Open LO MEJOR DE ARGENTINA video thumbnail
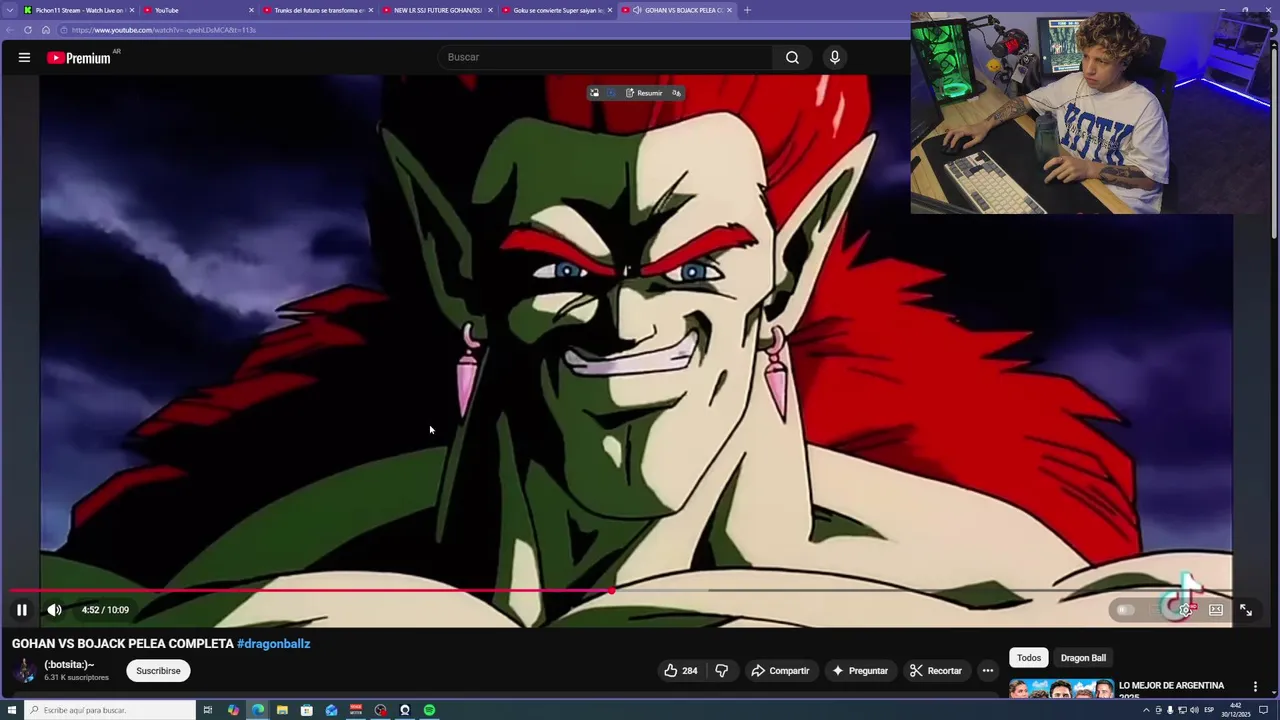The width and height of the screenshot is (1280, 720). (x=1061, y=689)
